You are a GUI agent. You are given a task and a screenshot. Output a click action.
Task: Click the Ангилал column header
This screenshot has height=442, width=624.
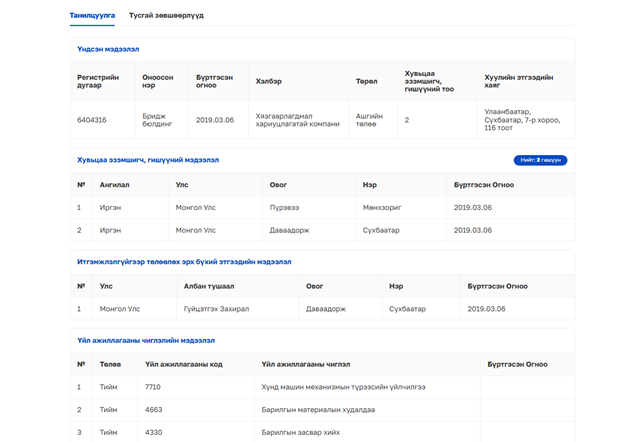115,185
